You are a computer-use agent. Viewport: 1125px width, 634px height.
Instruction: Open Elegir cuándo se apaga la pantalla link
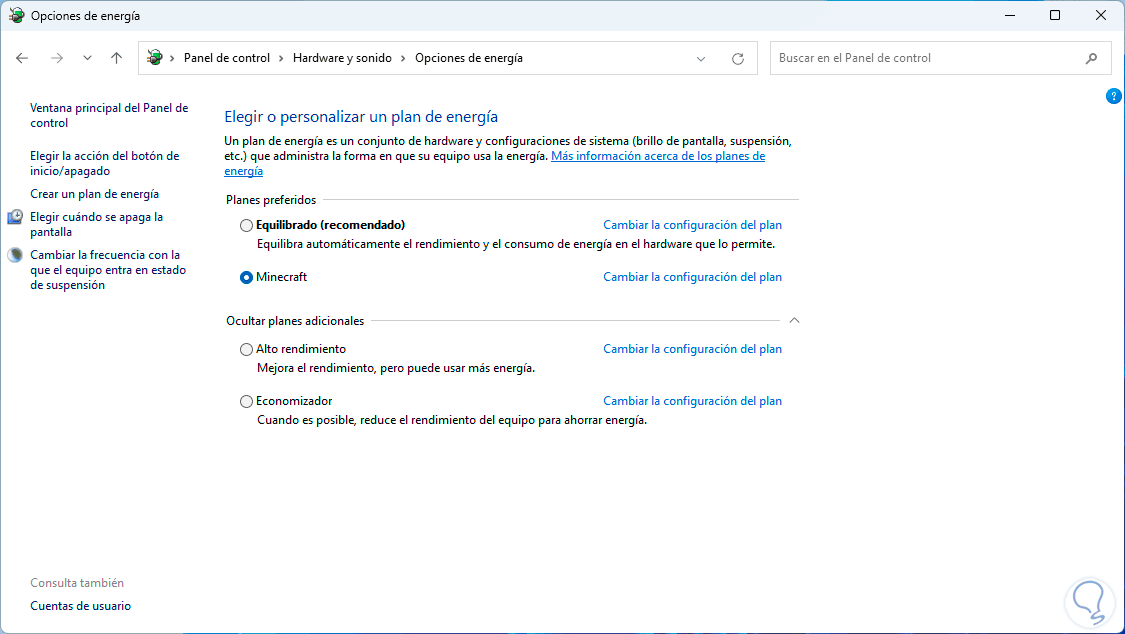(96, 224)
